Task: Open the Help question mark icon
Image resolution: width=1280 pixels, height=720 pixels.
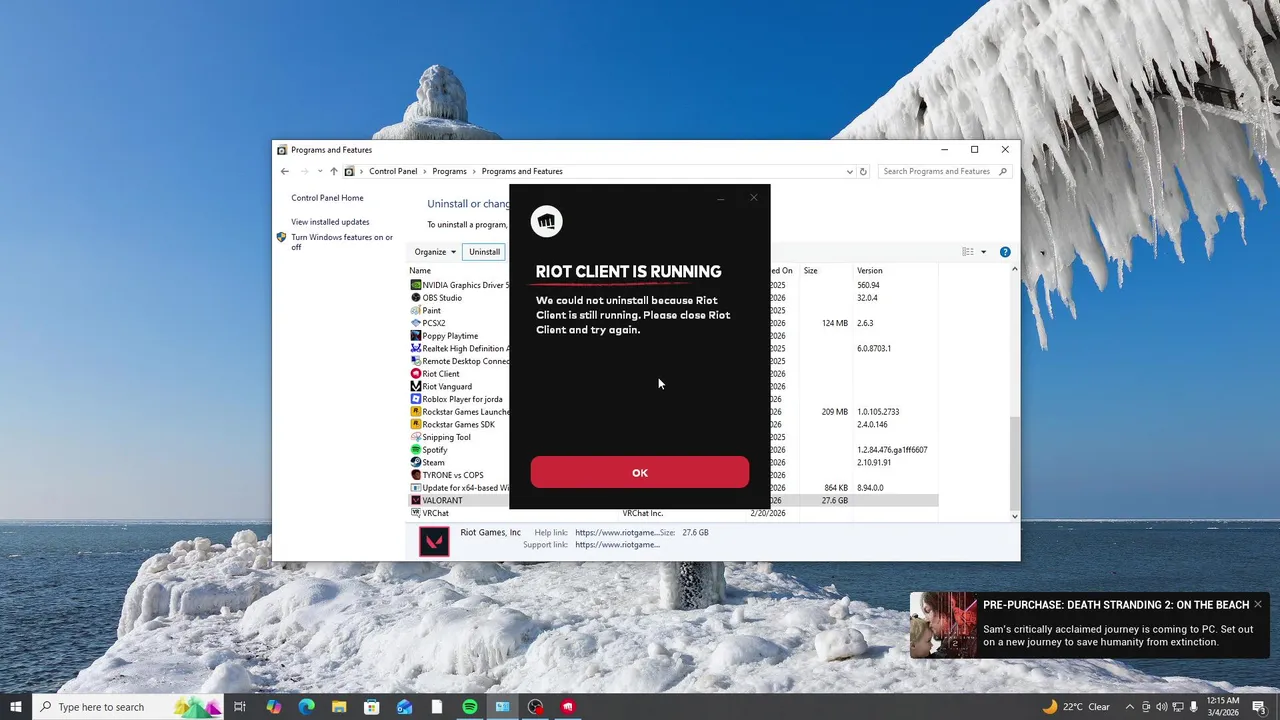Action: (x=1005, y=252)
